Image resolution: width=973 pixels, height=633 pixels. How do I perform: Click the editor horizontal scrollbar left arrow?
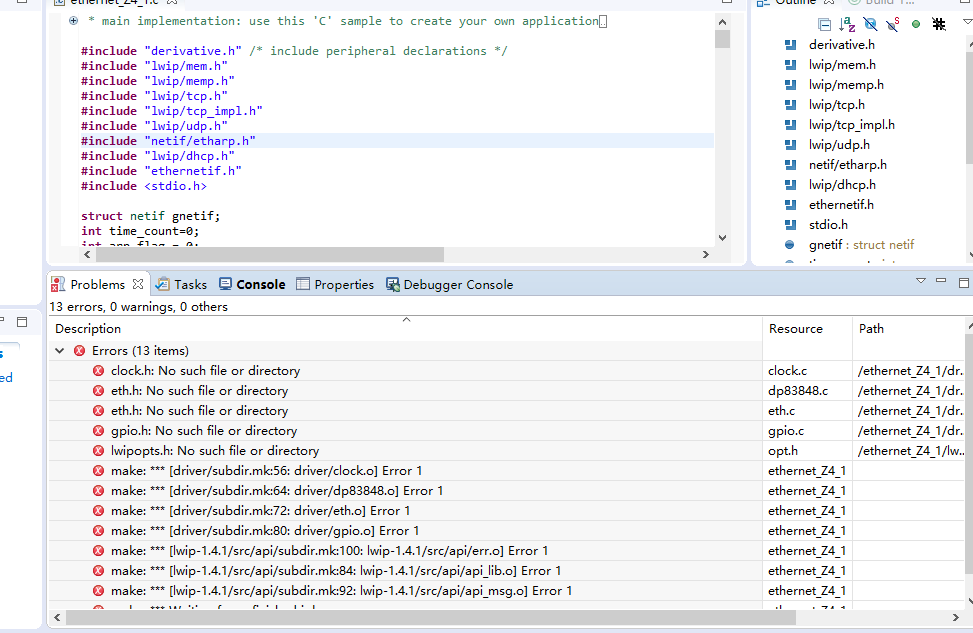point(87,254)
